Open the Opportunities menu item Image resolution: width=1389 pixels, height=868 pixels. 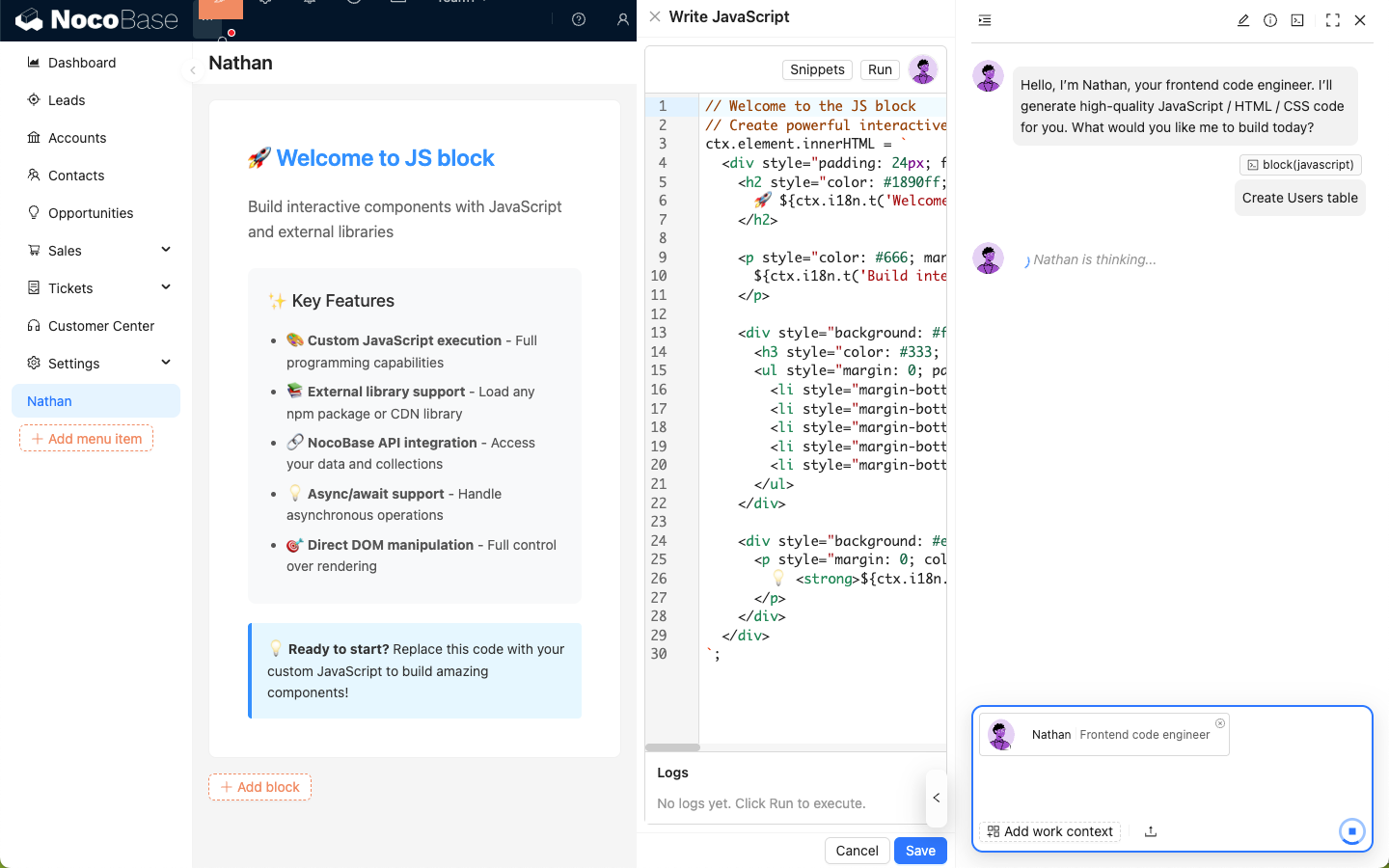tap(91, 213)
